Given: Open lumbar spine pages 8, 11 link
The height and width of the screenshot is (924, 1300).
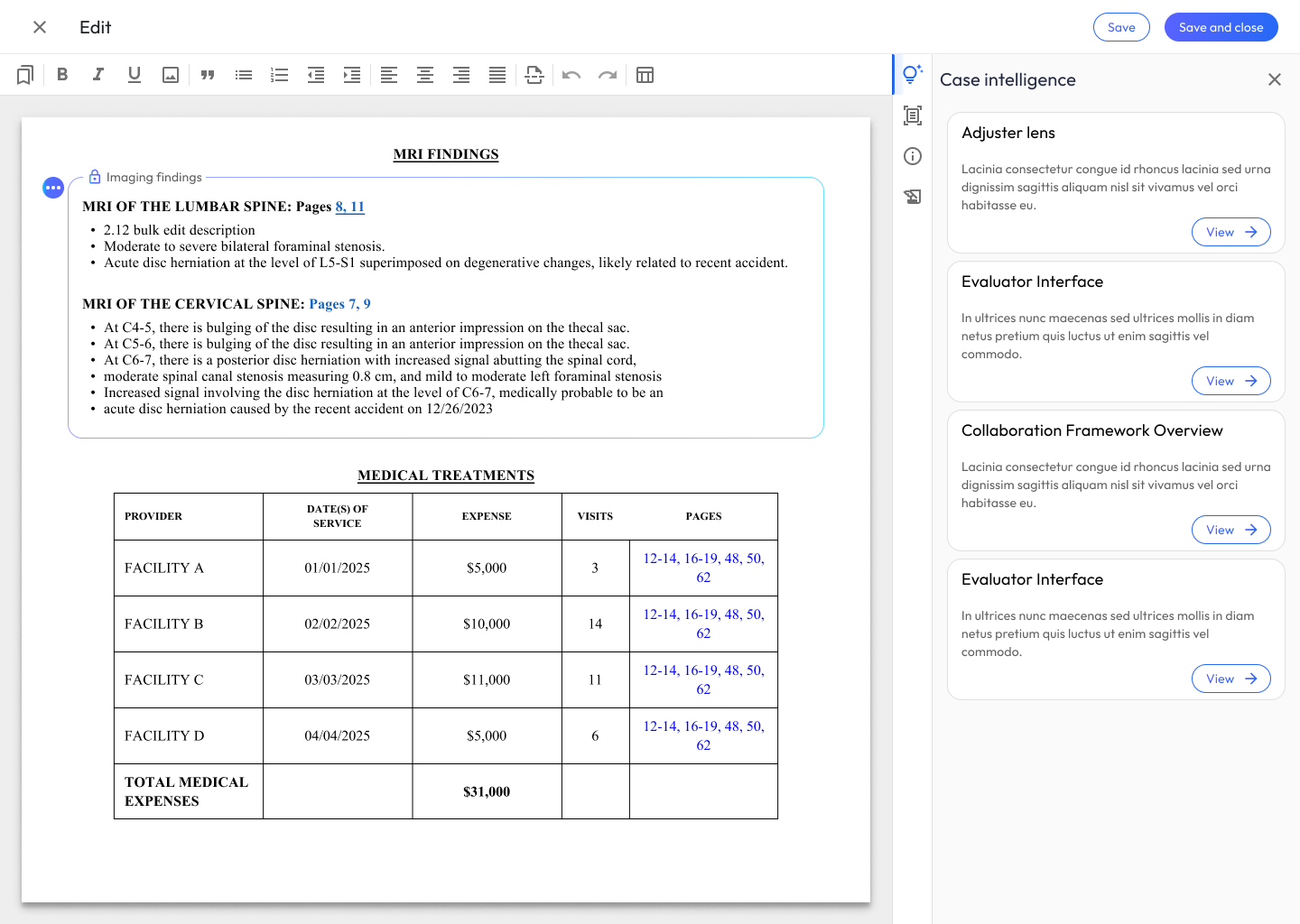Looking at the screenshot, I should tap(350, 207).
